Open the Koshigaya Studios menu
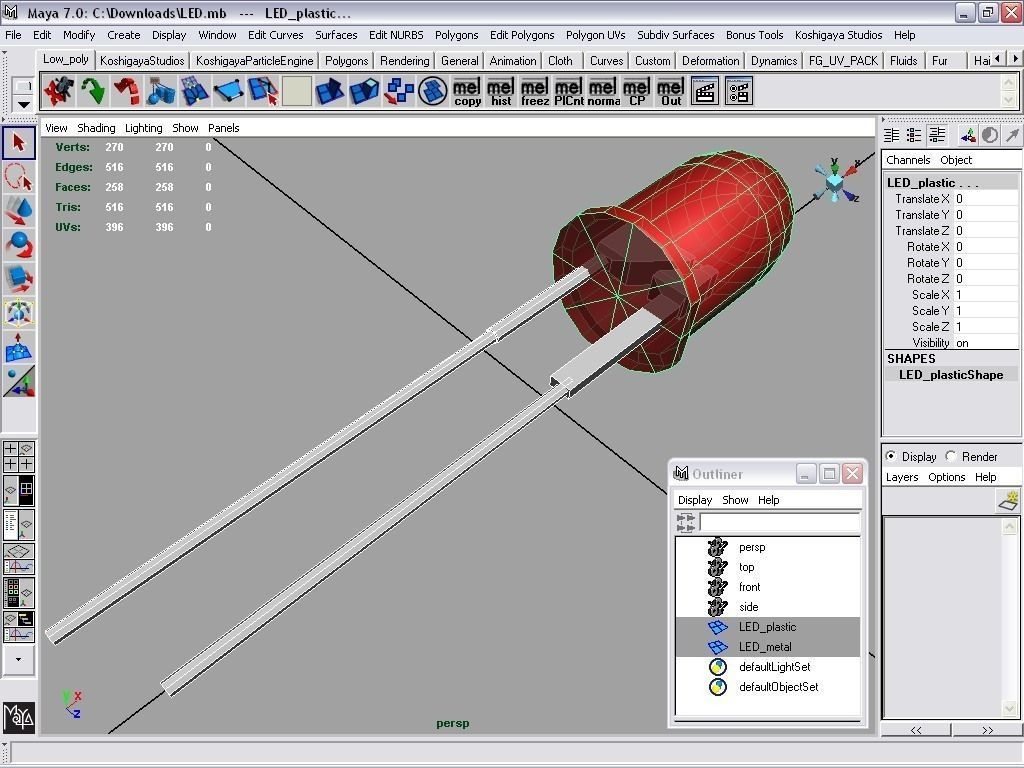Viewport: 1024px width, 768px height. 839,35
